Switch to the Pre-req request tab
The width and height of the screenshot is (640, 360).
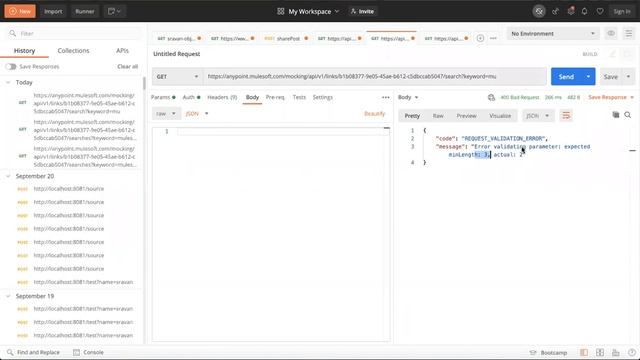coord(275,97)
